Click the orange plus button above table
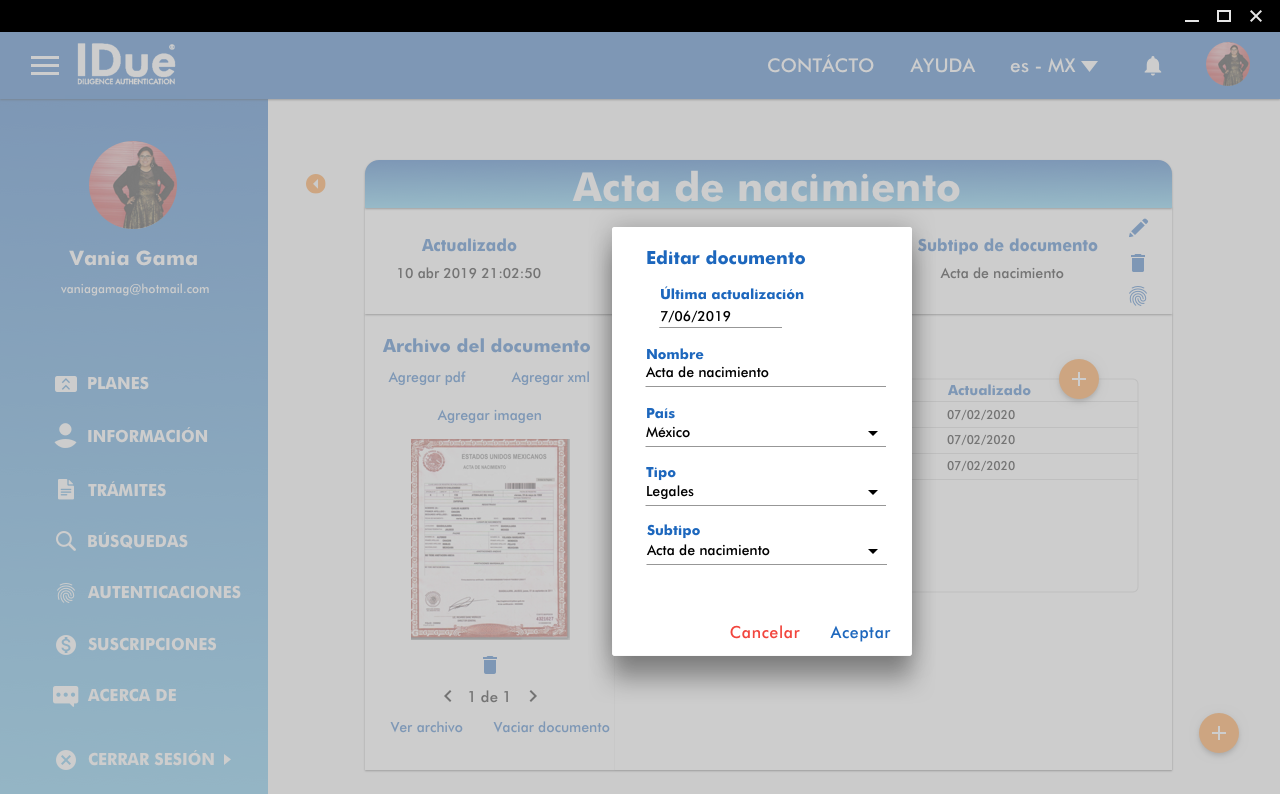Image resolution: width=1280 pixels, height=794 pixels. [x=1078, y=379]
